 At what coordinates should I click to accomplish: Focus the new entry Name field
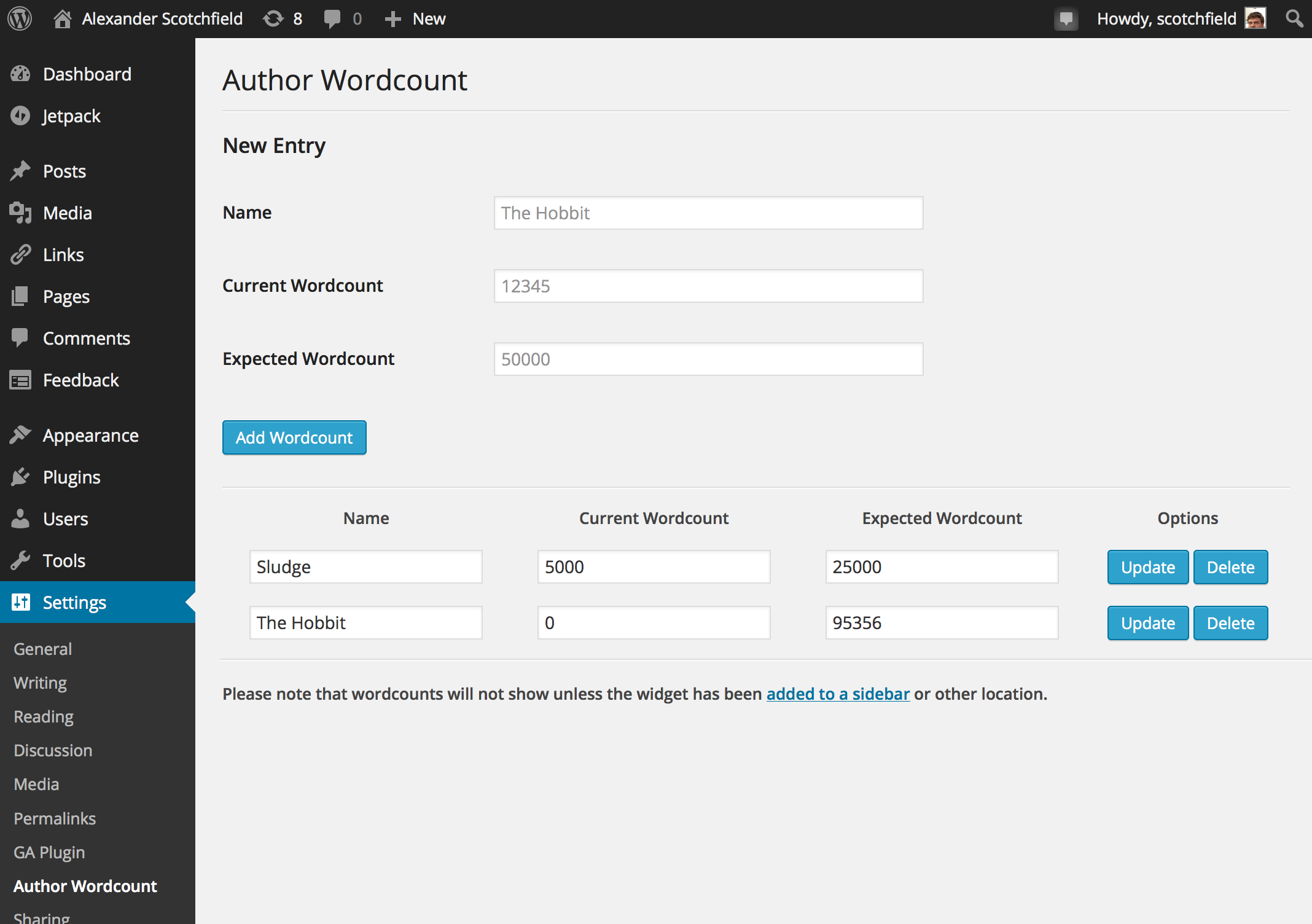[708, 213]
